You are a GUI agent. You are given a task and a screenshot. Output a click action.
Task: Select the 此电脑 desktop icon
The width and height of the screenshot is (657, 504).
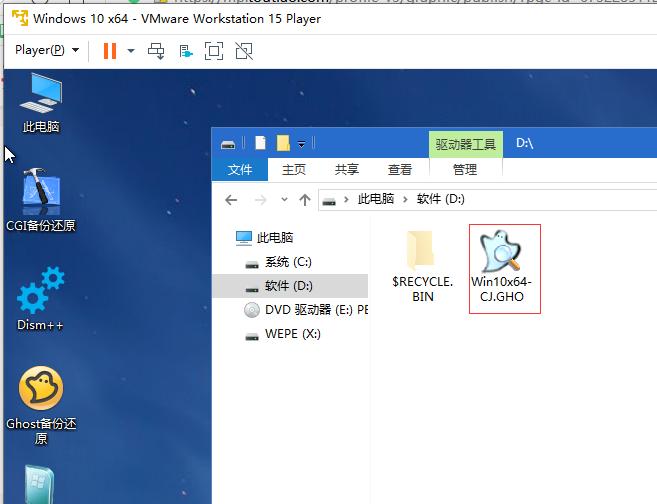click(x=41, y=103)
